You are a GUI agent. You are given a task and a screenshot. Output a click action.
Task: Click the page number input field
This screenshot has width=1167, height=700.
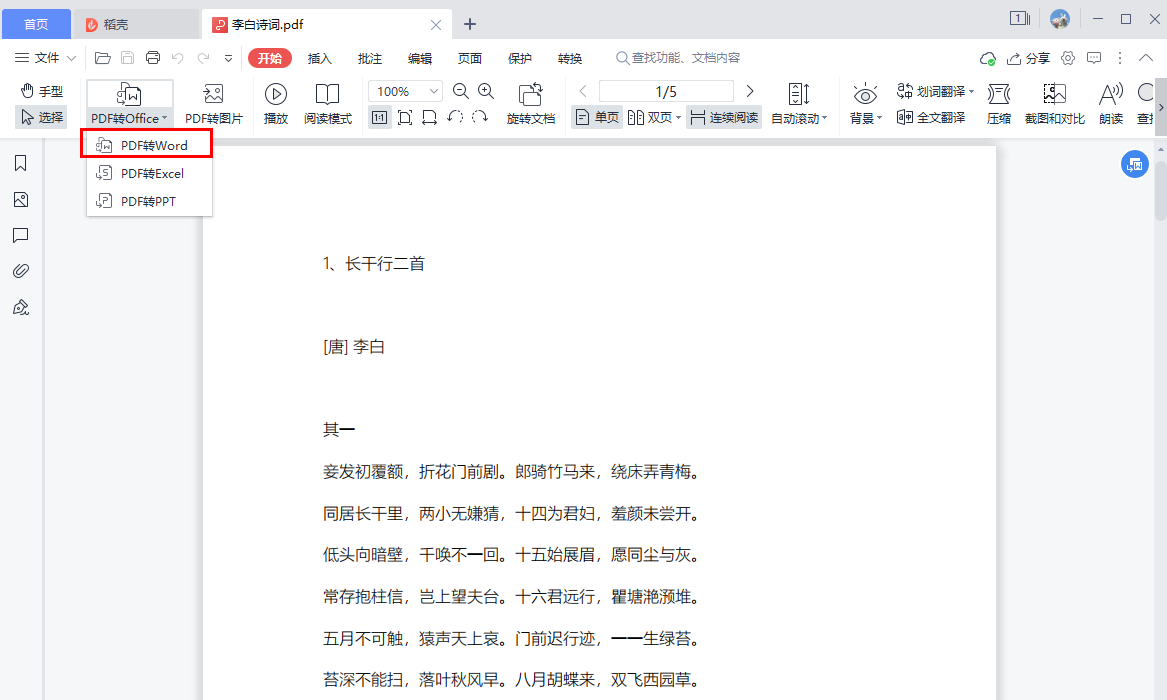(666, 91)
